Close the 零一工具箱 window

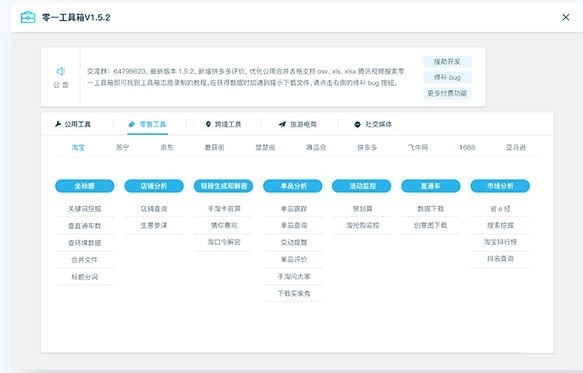[566, 17]
